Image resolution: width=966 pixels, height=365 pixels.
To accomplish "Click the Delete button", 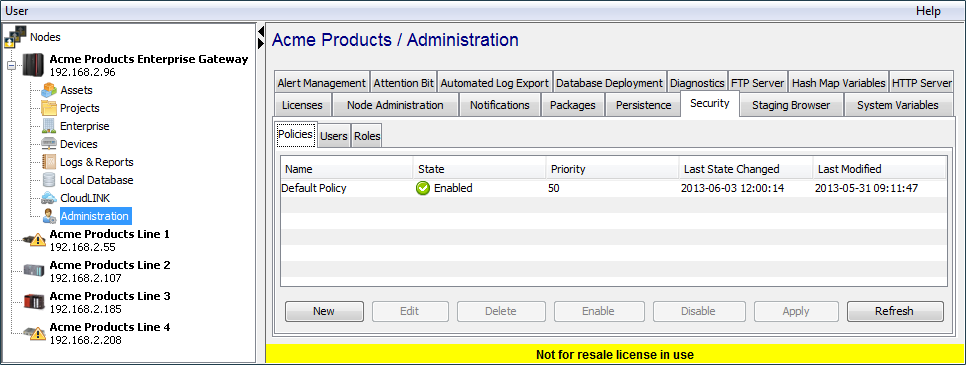I will (x=501, y=311).
